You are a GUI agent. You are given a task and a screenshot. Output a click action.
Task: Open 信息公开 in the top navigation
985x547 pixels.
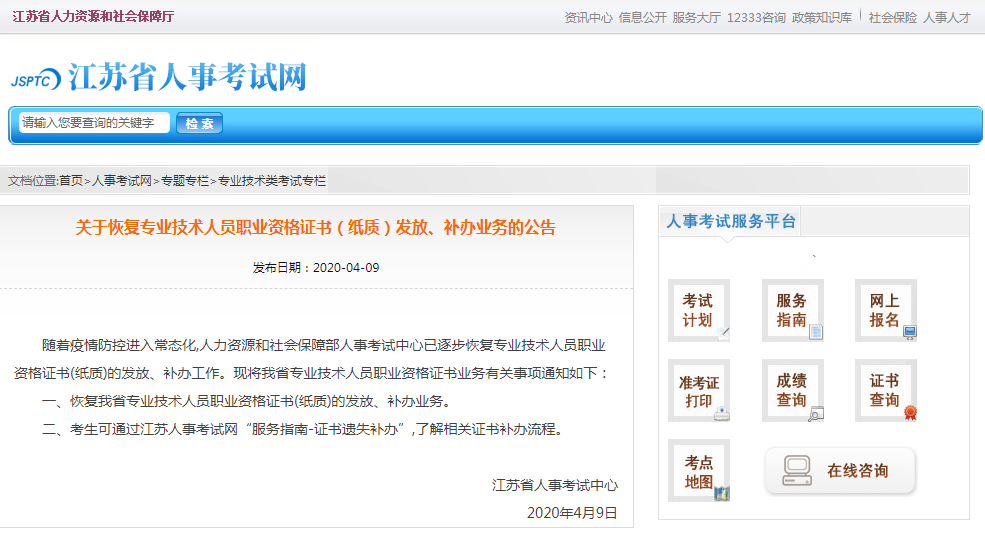[x=642, y=18]
